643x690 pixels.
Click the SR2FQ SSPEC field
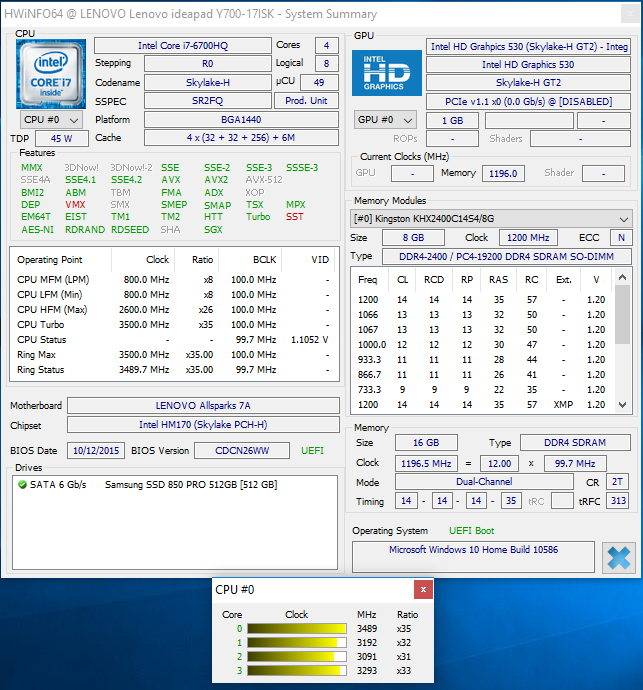pyautogui.click(x=208, y=101)
